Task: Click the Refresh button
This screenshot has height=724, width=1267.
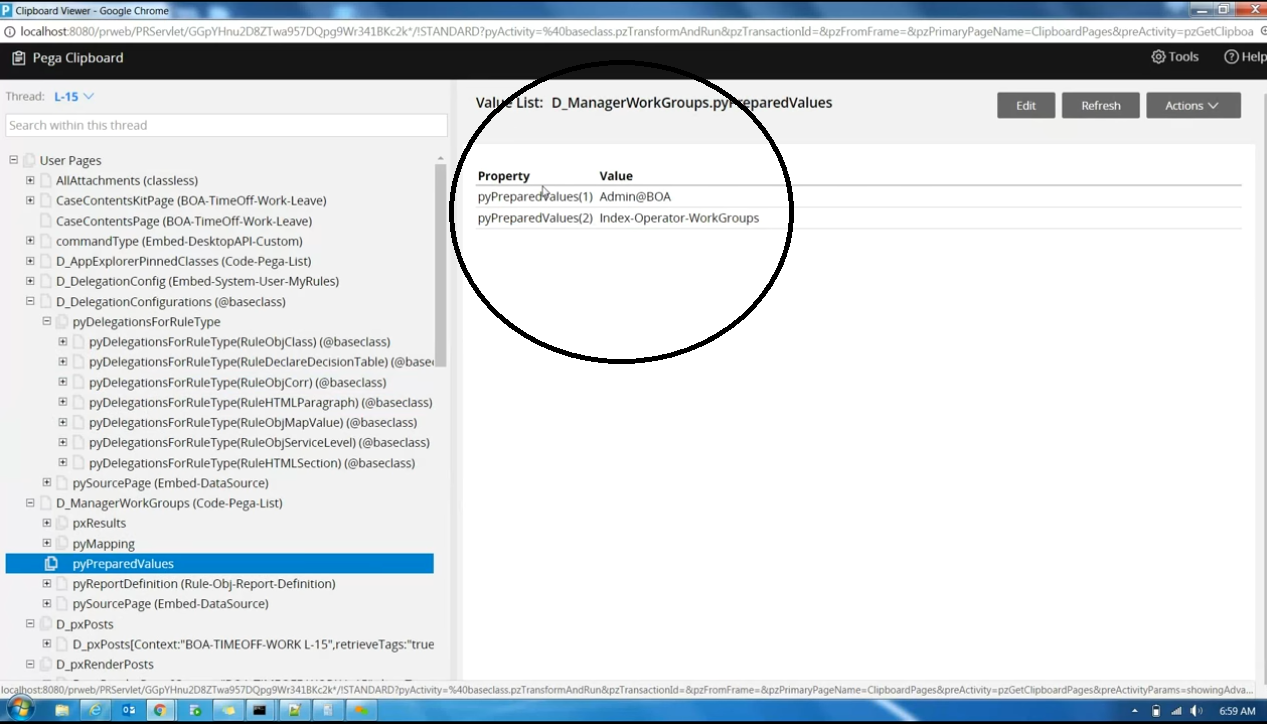Action: point(1100,105)
